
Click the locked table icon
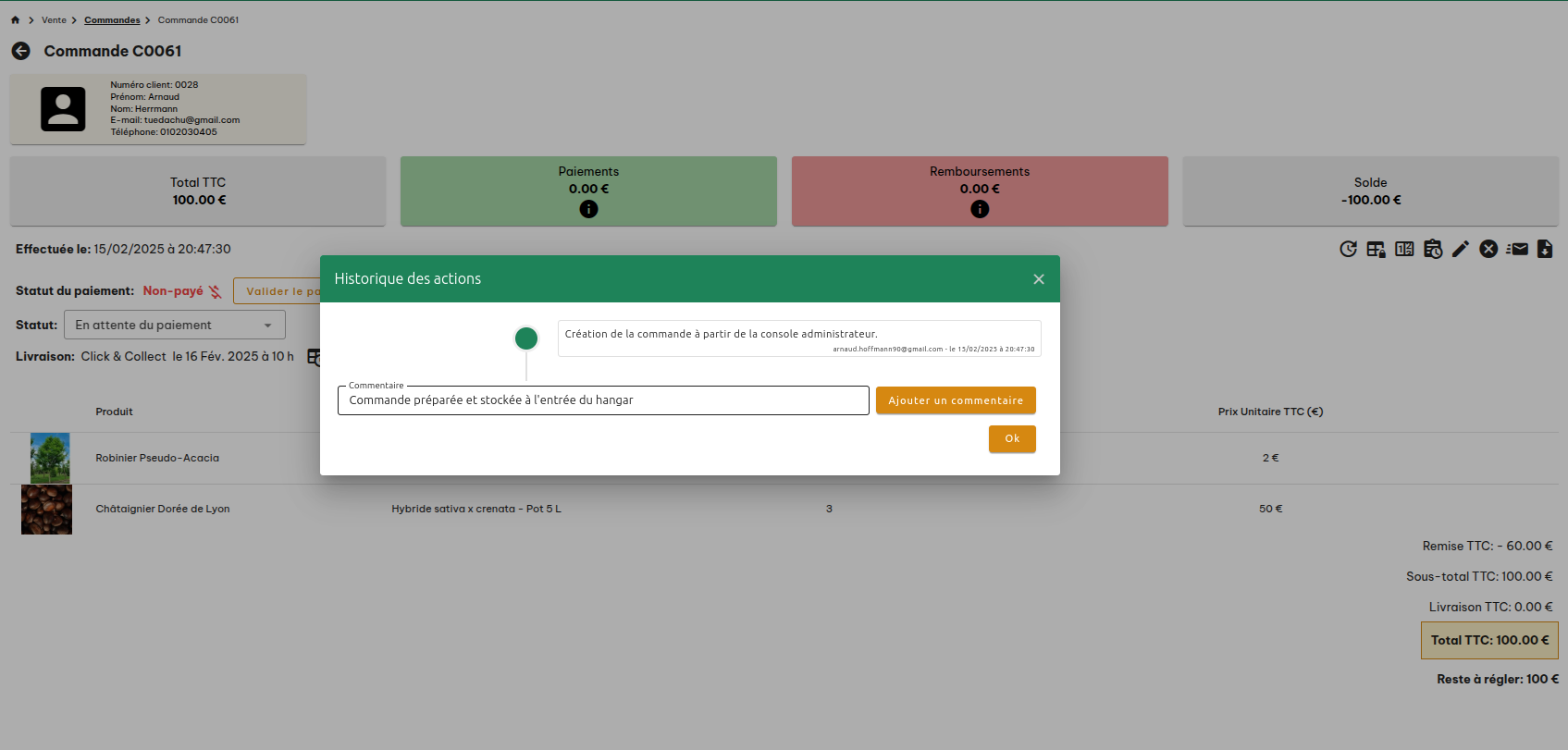tap(1377, 249)
